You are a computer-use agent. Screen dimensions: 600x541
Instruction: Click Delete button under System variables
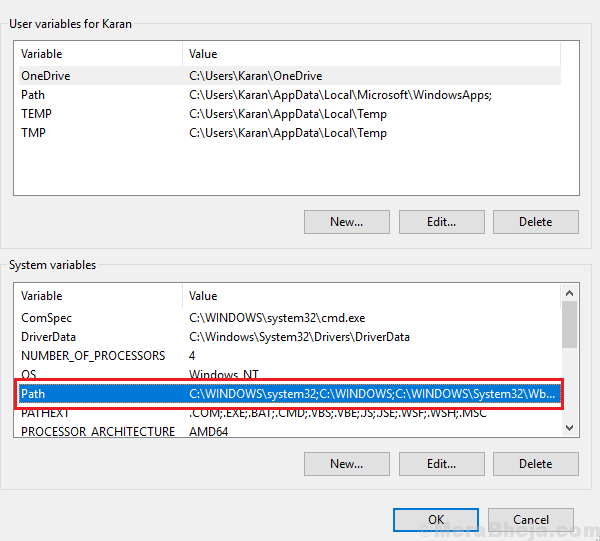click(536, 464)
